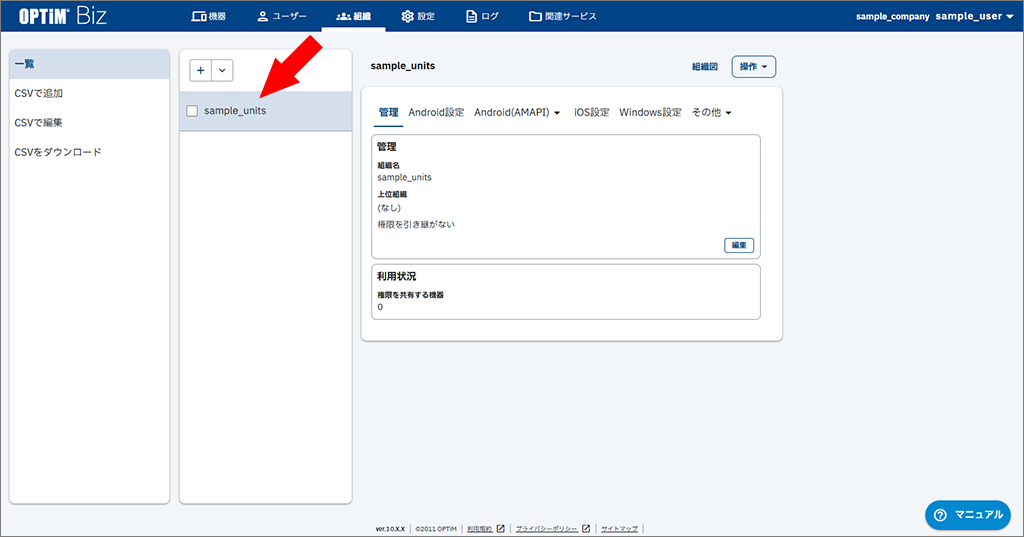Expand the Android(AMAPI) dropdown tab
The width and height of the screenshot is (1024, 537).
pos(517,113)
